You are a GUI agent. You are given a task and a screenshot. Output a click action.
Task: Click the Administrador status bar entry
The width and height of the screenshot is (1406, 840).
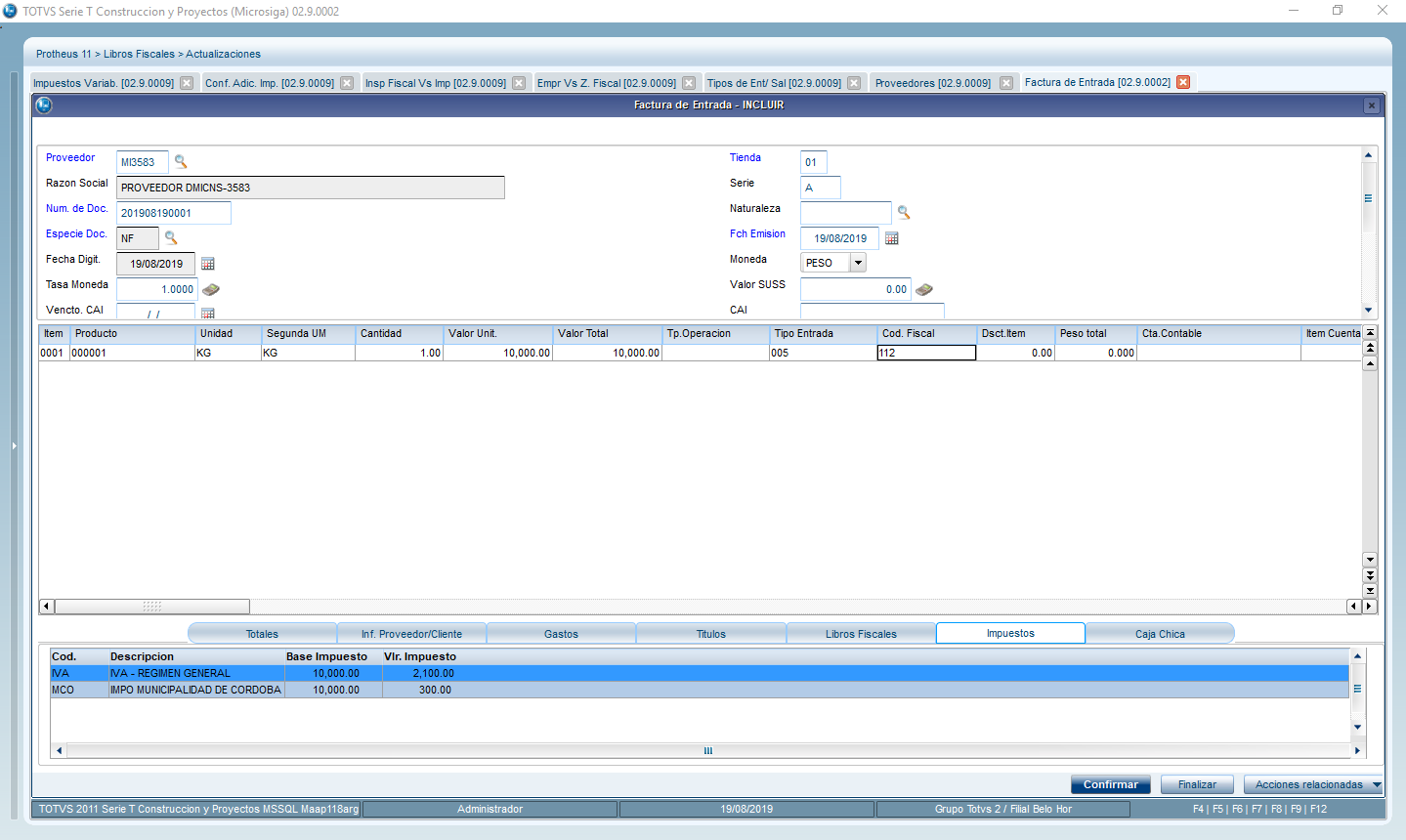tap(490, 809)
